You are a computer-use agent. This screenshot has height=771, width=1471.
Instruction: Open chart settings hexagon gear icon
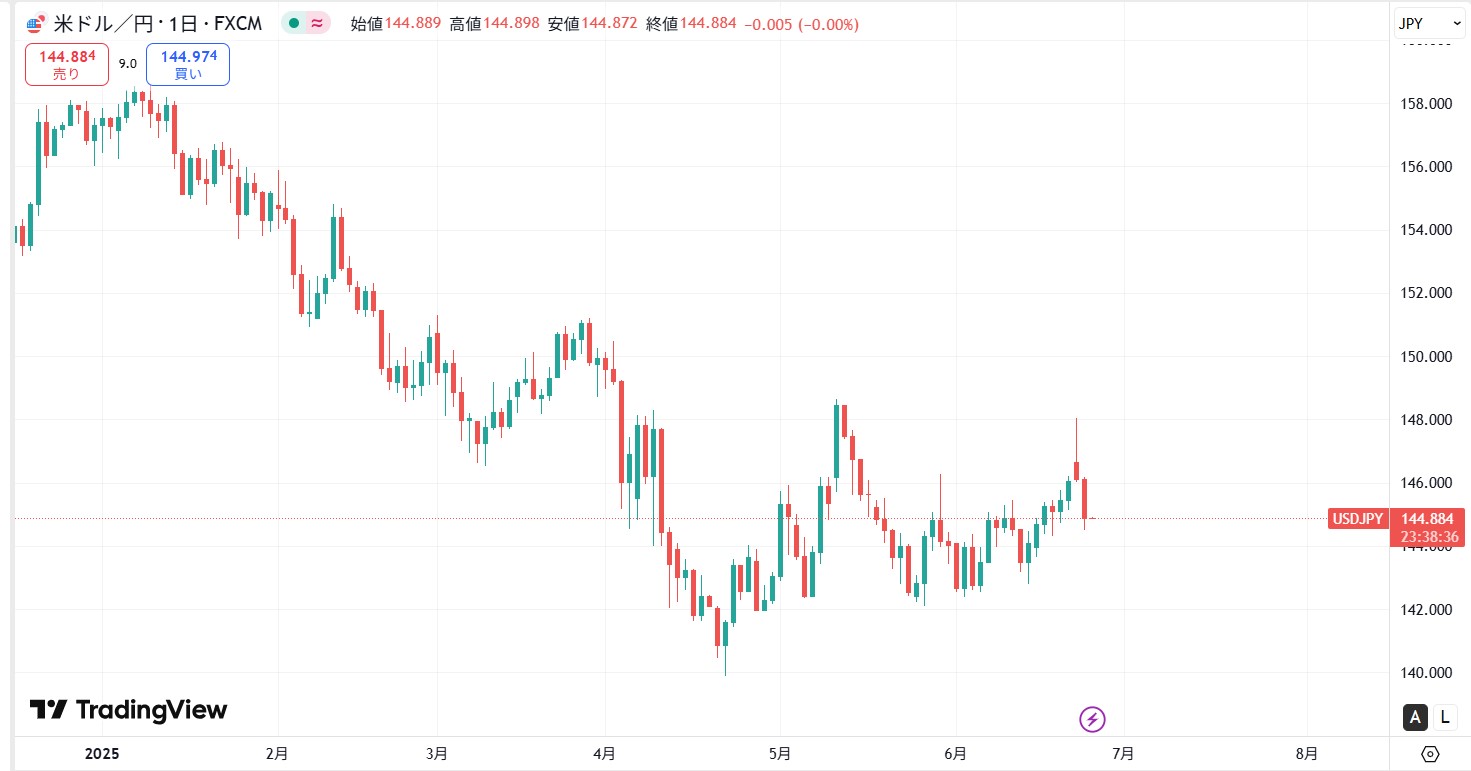[1430, 754]
